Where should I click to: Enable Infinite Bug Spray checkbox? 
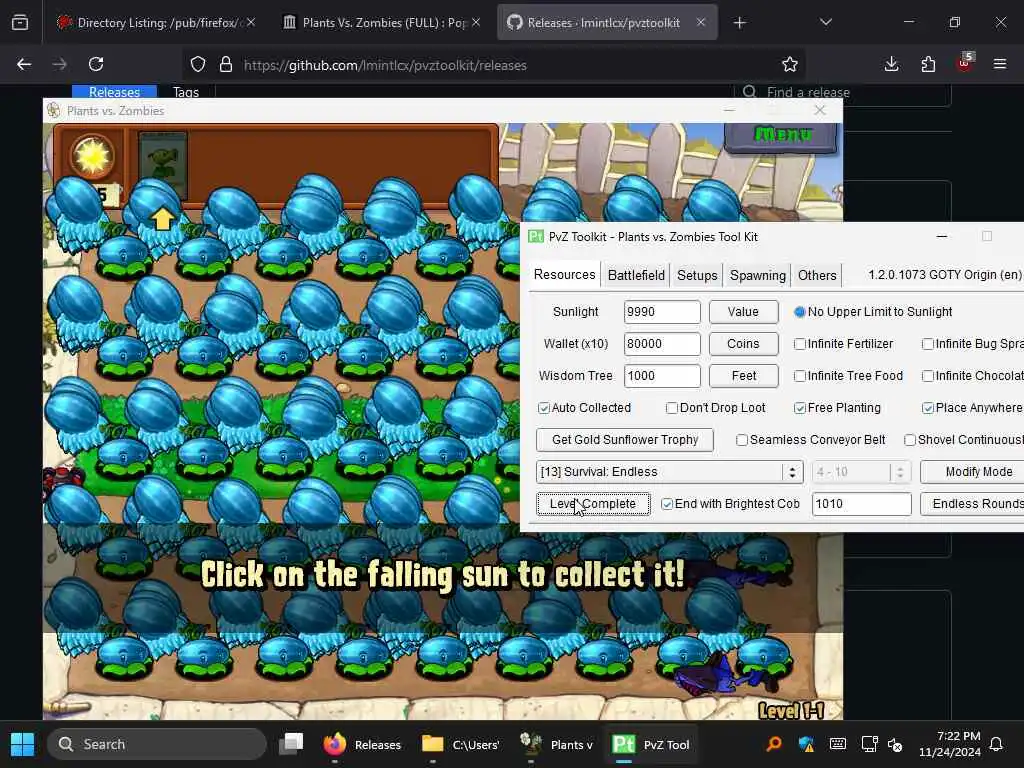point(928,344)
